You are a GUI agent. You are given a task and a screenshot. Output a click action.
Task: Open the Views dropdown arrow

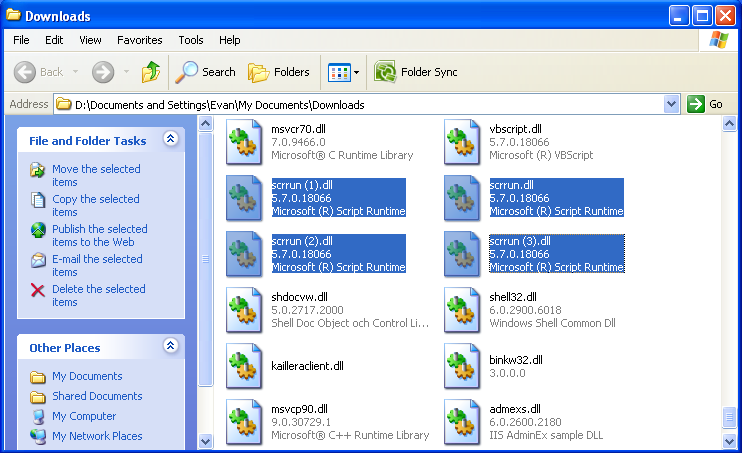356,72
